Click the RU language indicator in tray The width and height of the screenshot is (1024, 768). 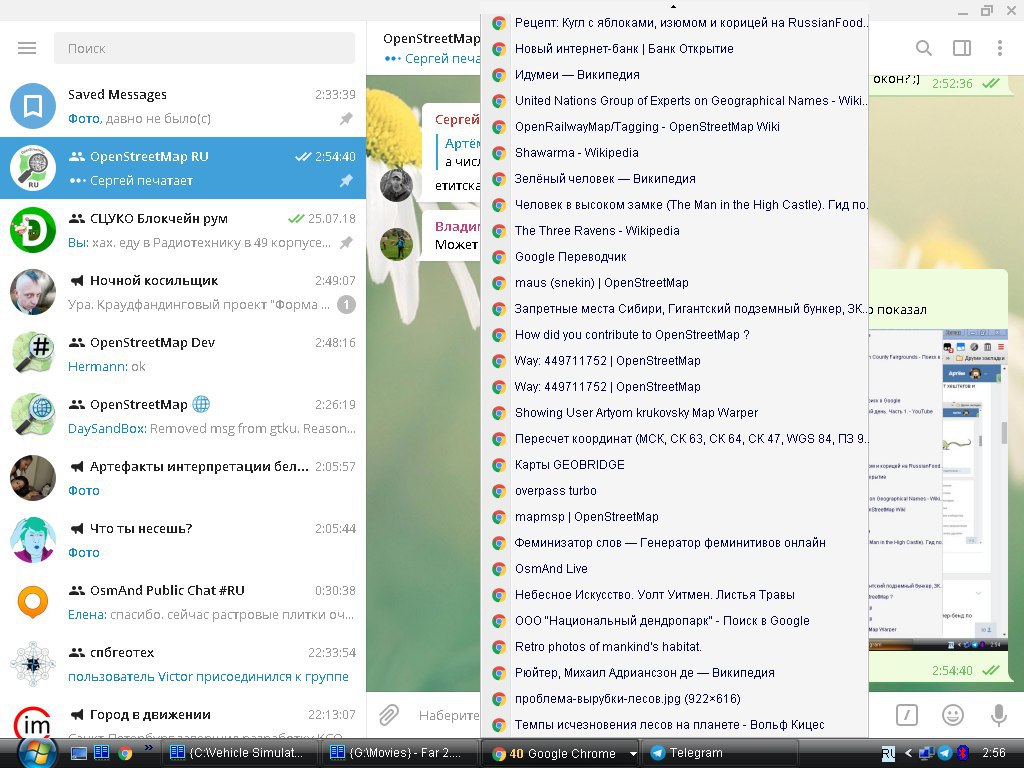(x=888, y=754)
